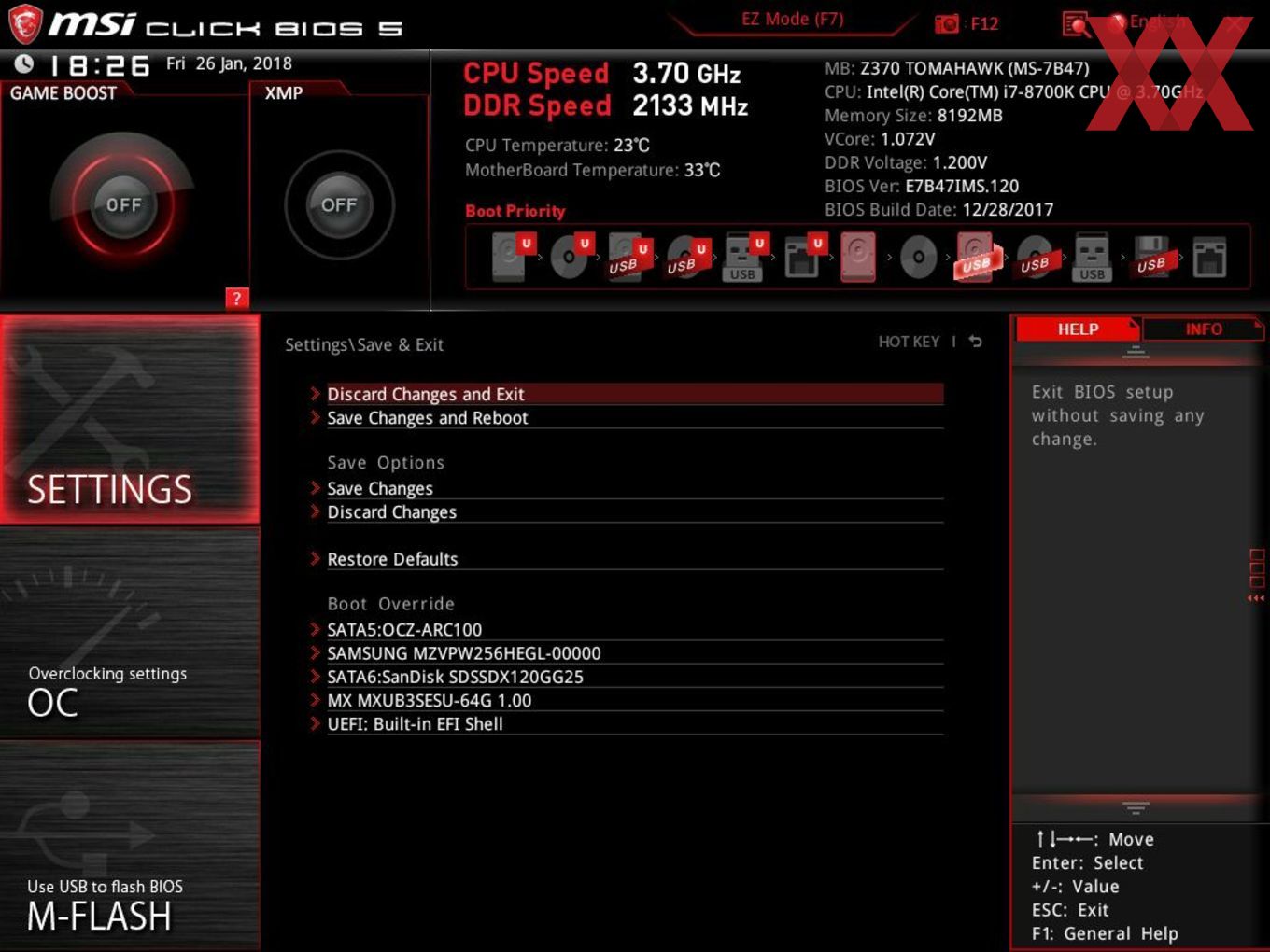Click the screenshot camera F12 icon
The height and width of the screenshot is (952, 1270).
click(x=947, y=23)
